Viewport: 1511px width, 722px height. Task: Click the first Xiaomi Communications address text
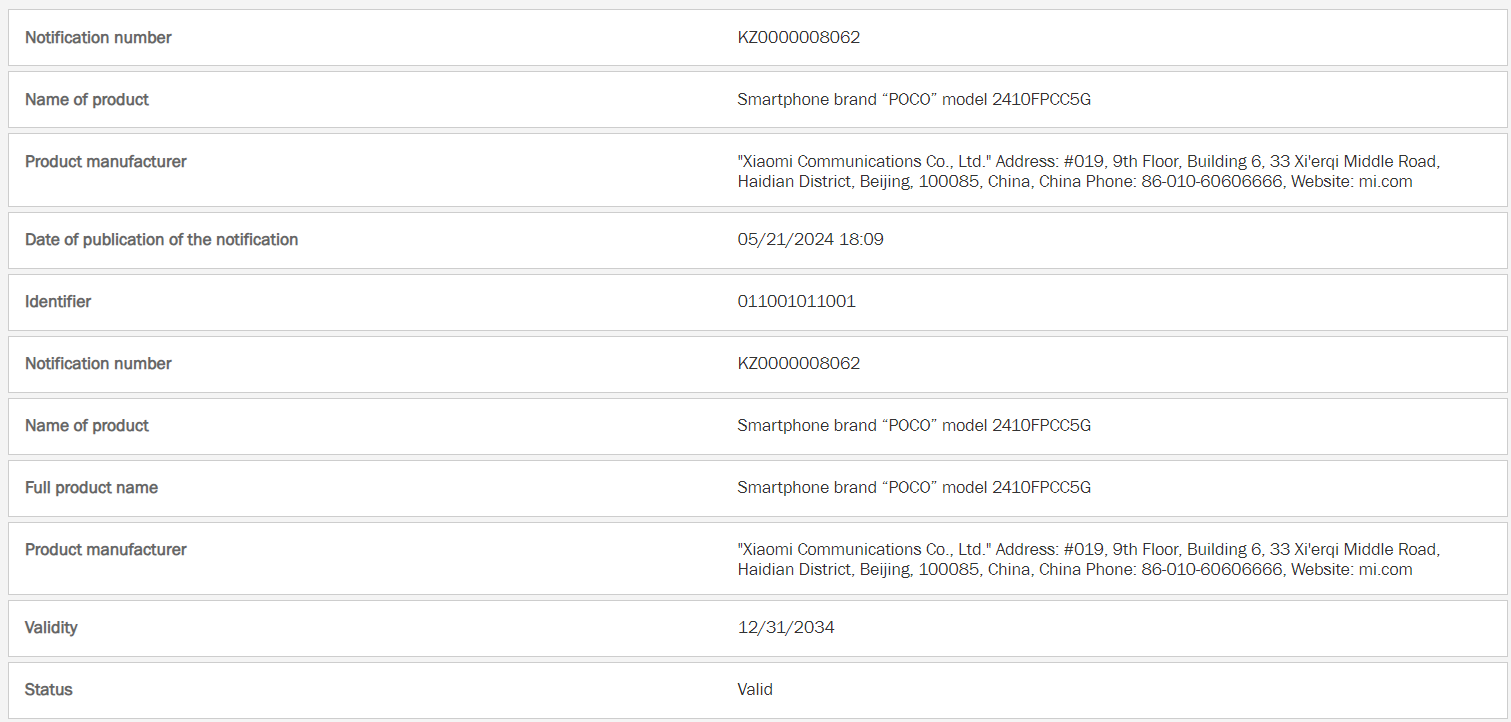point(1087,172)
